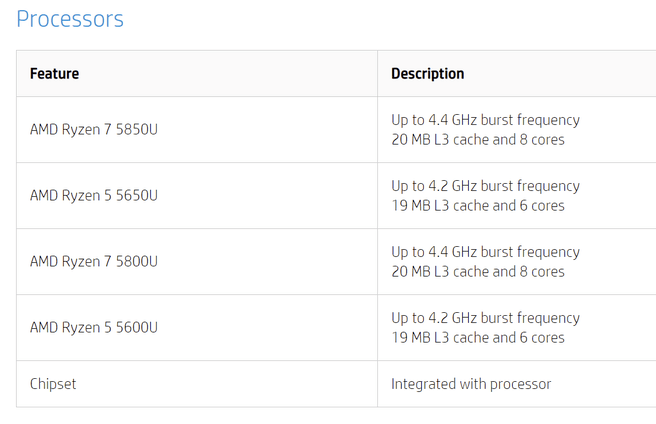
Task: Click L3 cache line in Ryzen 5 5600U row
Action: pyautogui.click(x=478, y=338)
